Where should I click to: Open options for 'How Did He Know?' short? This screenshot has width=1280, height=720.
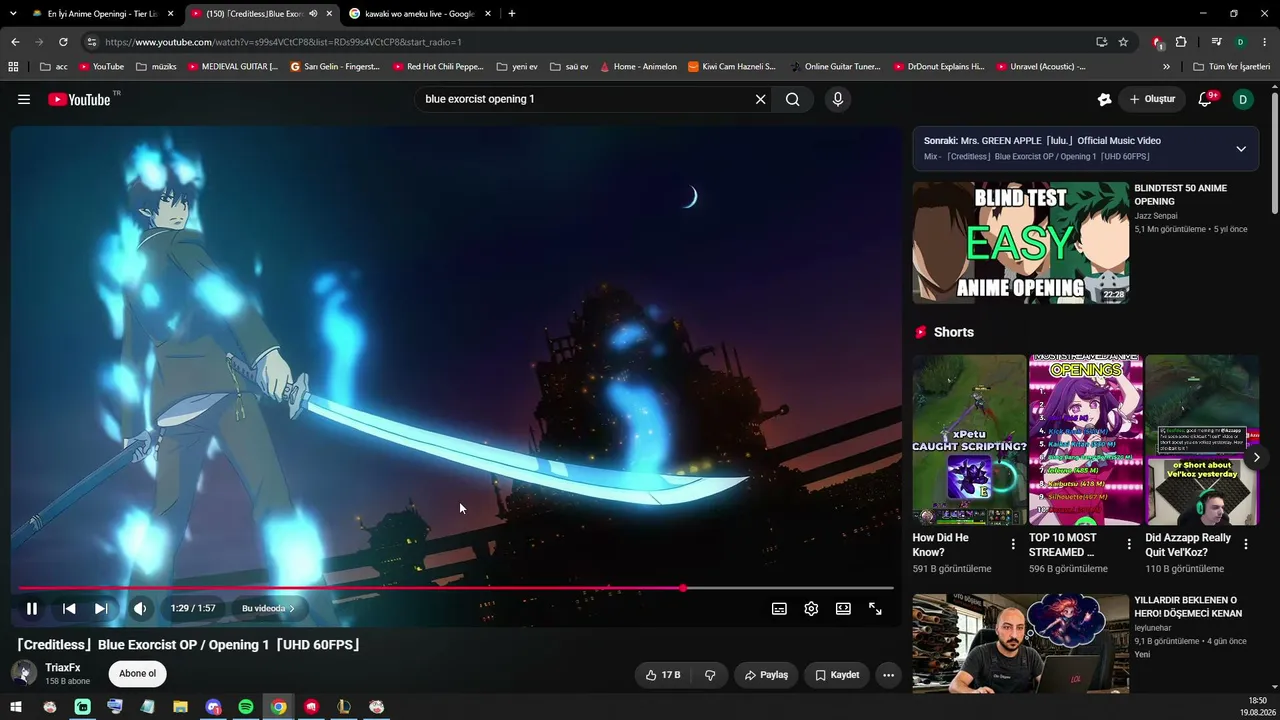[x=1013, y=545]
